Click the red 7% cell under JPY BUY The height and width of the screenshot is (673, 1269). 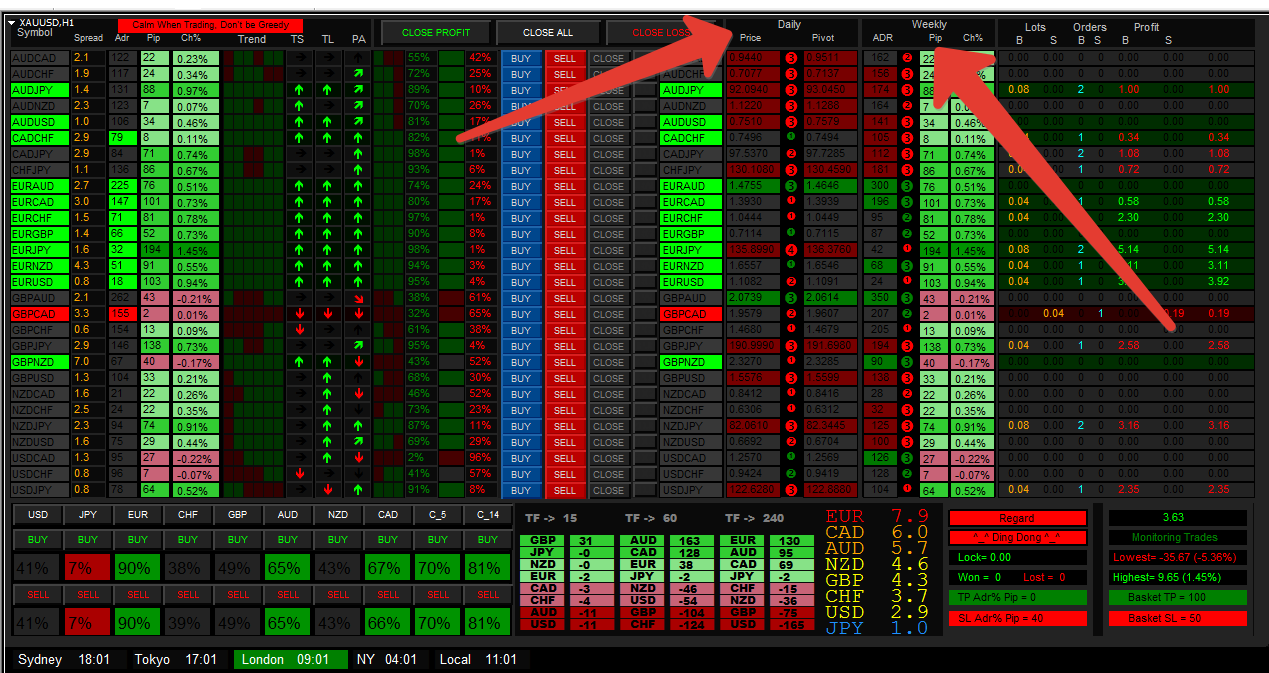coord(88,568)
